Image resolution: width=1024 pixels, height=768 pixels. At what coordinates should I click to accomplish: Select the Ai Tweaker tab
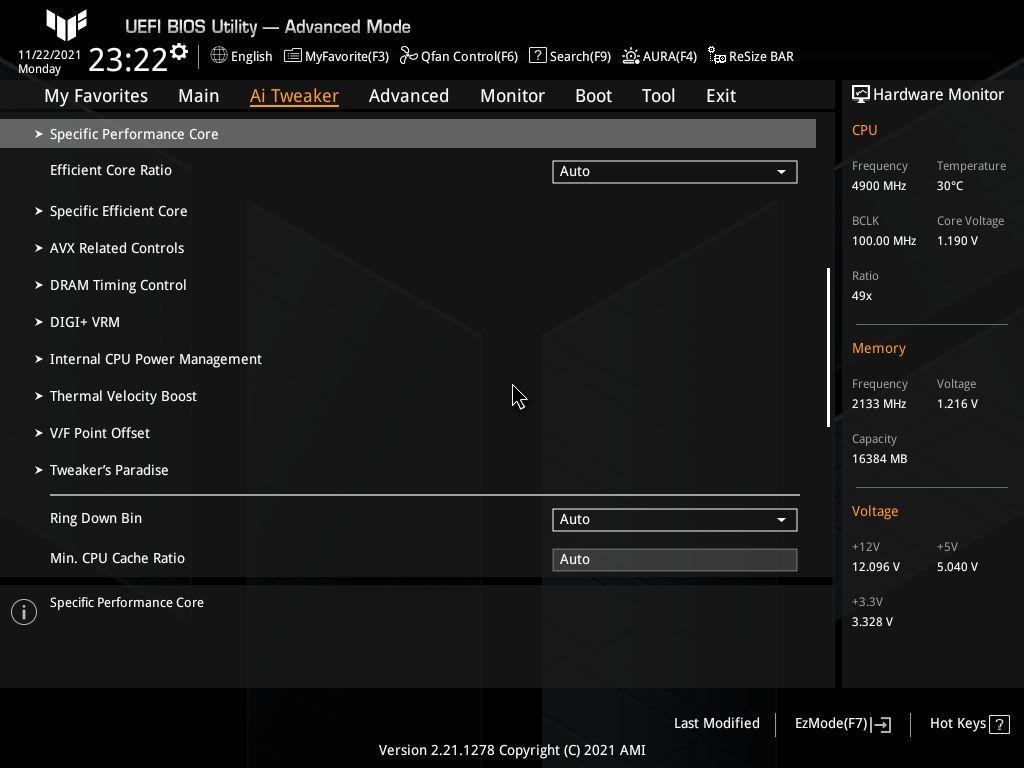click(294, 96)
